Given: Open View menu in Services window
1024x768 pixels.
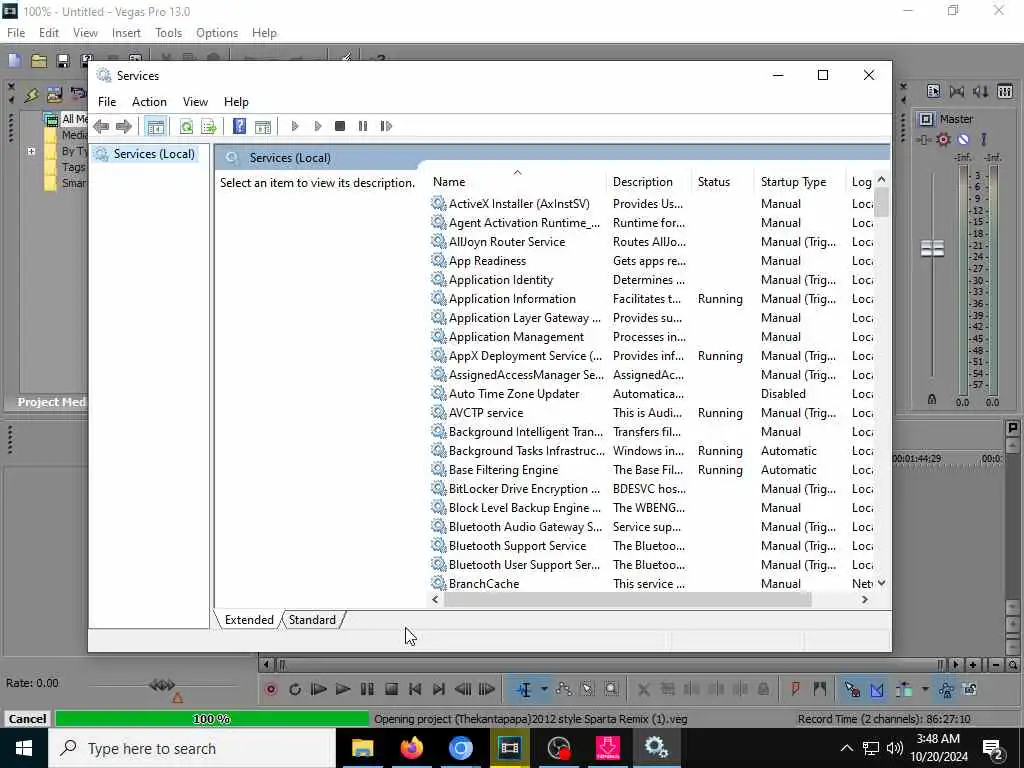Looking at the screenshot, I should (195, 102).
